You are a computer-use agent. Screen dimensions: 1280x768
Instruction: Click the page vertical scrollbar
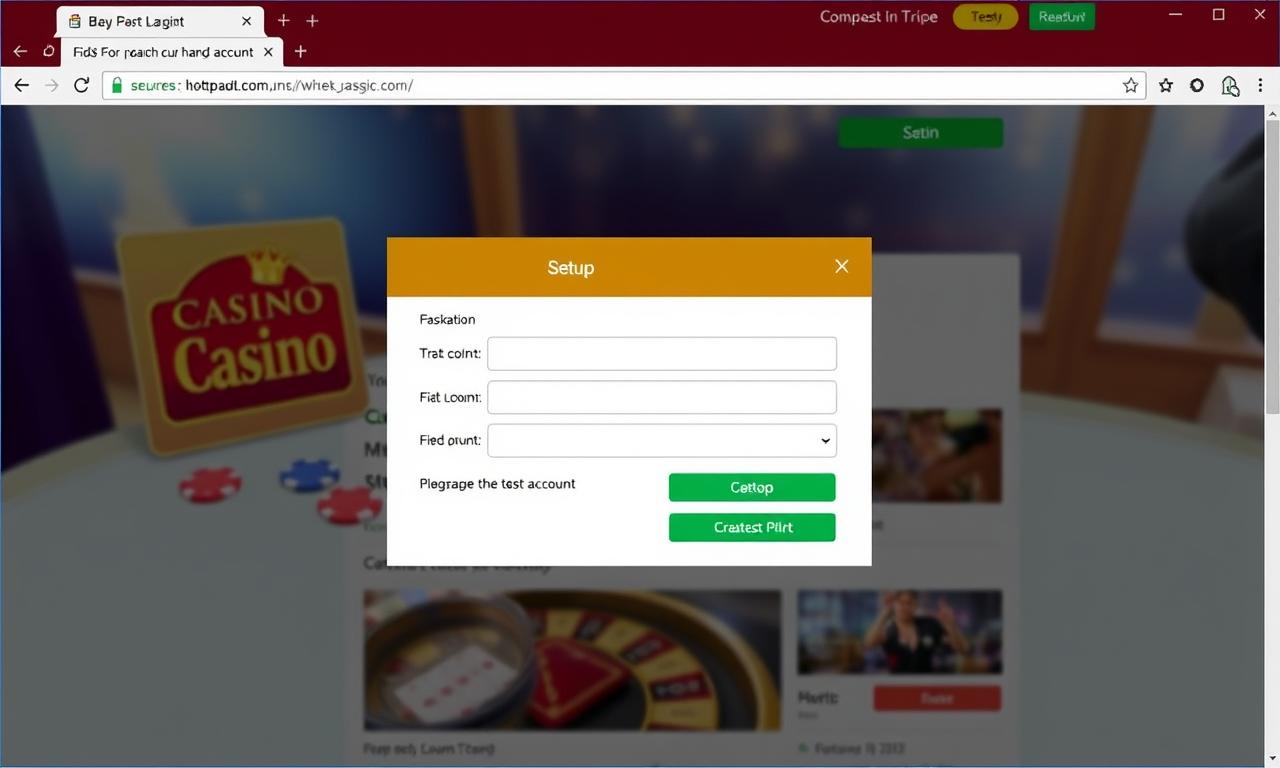1272,432
